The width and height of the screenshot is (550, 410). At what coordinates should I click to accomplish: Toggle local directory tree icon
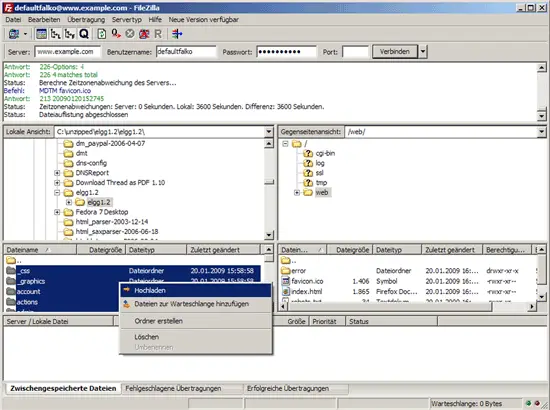coord(55,34)
